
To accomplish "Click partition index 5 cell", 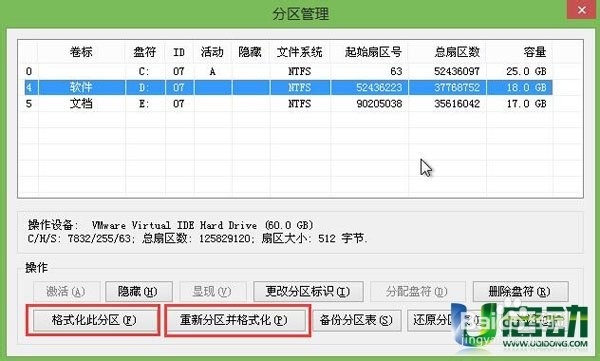I will [x=29, y=103].
